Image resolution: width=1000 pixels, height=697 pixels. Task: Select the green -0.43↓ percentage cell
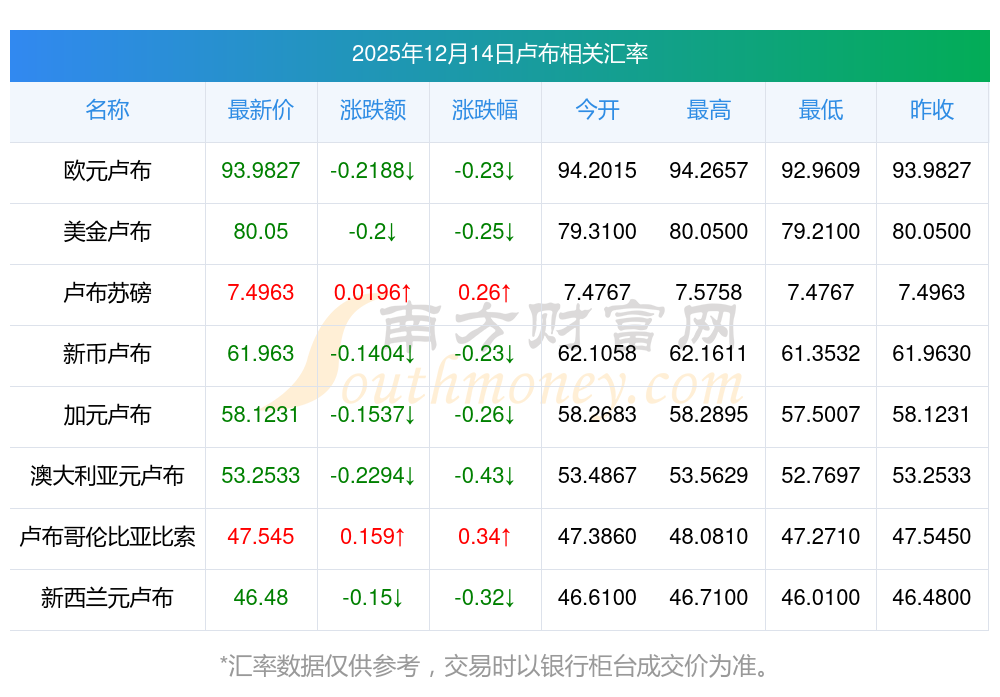[485, 476]
